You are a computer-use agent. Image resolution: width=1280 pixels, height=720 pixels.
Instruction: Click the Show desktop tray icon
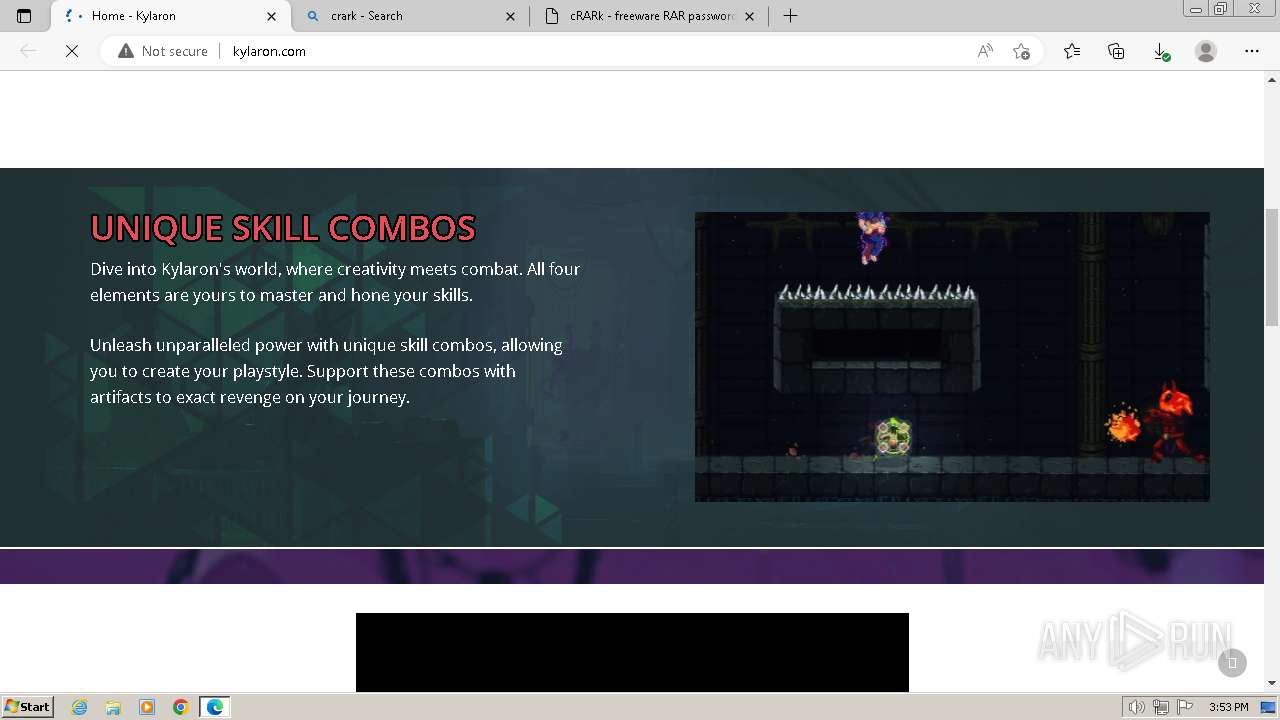click(1268, 707)
